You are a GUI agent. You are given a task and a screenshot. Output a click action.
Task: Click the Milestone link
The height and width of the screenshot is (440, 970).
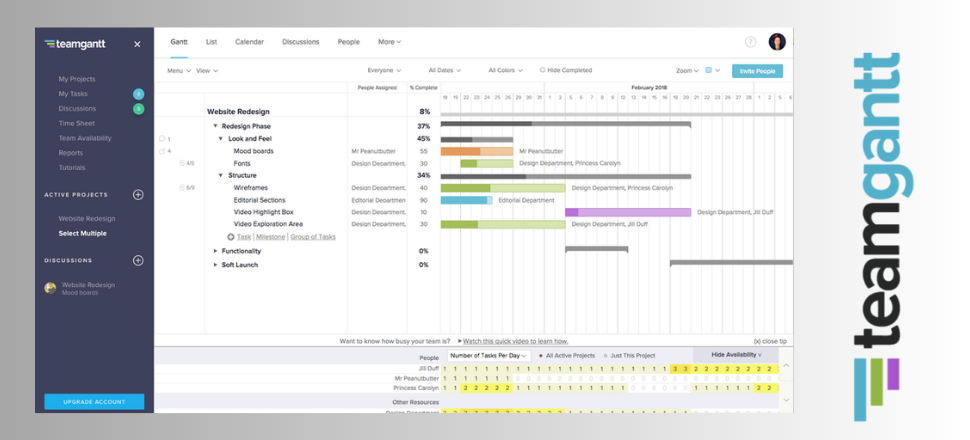pyautogui.click(x=270, y=237)
